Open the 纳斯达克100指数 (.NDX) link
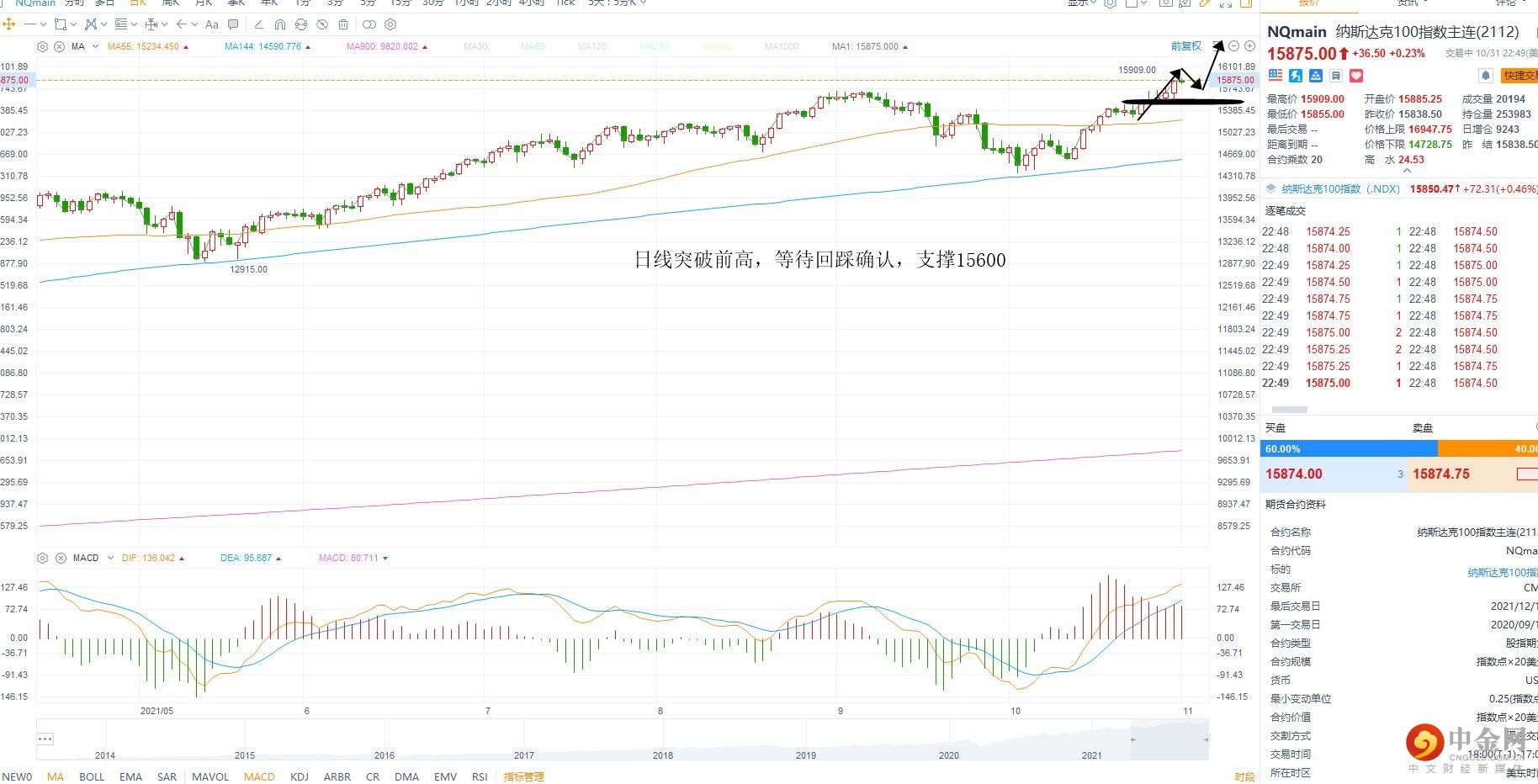The width and height of the screenshot is (1538, 784). coord(1340,189)
